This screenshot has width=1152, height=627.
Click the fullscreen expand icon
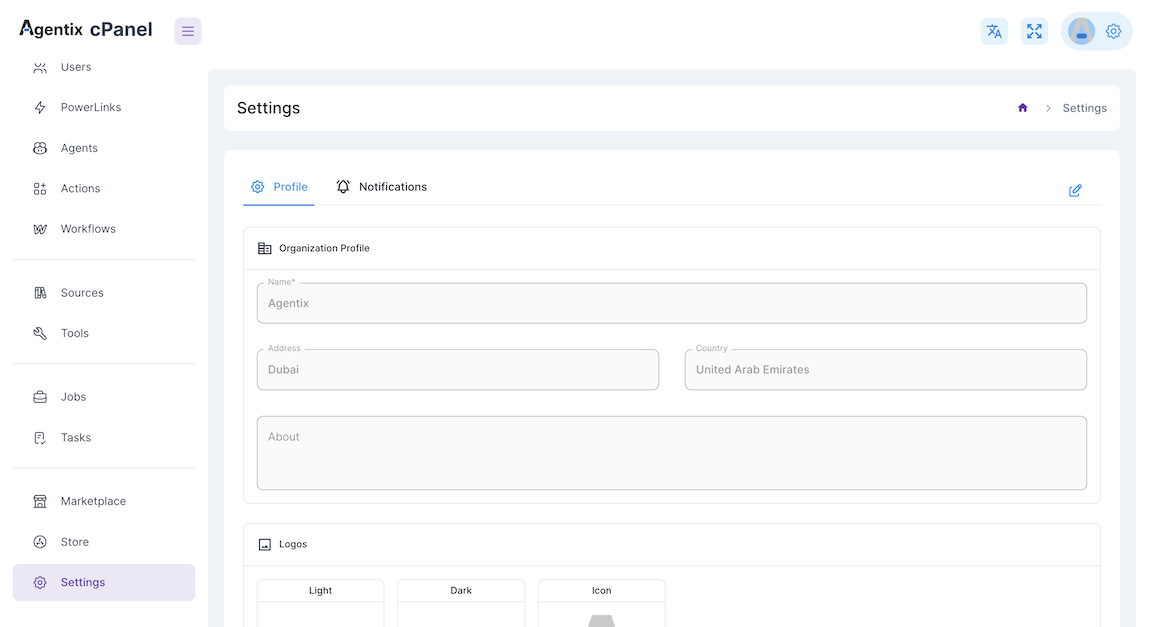(1034, 31)
